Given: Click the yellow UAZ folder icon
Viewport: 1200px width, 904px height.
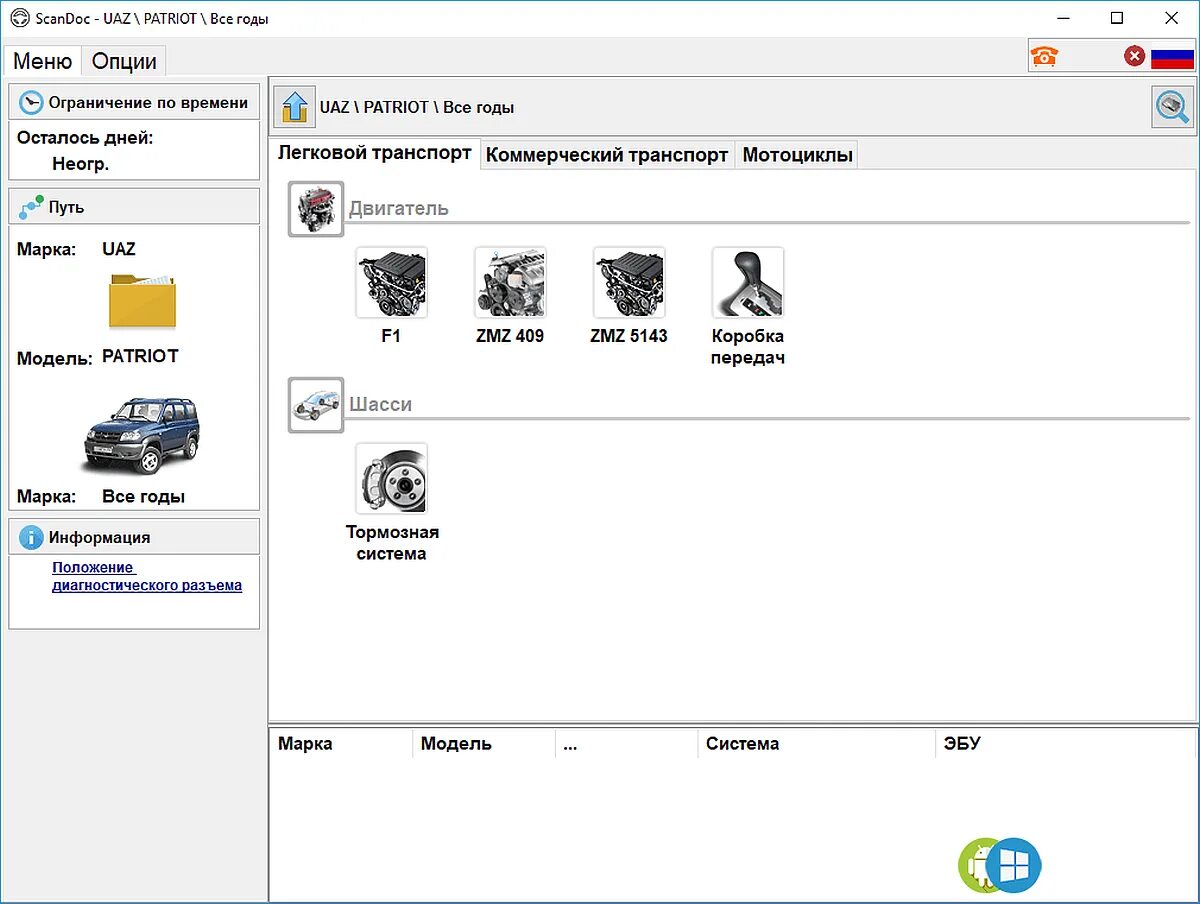Looking at the screenshot, I should (142, 301).
